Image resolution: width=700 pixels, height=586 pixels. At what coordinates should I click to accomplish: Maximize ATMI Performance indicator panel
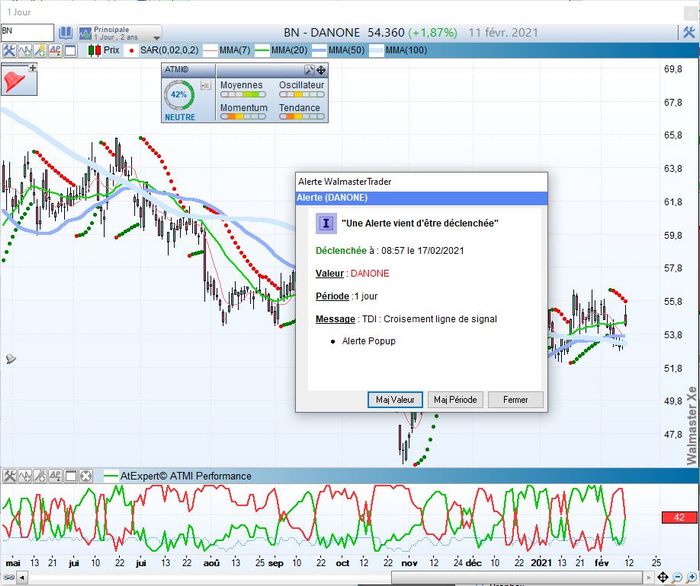pos(71,476)
